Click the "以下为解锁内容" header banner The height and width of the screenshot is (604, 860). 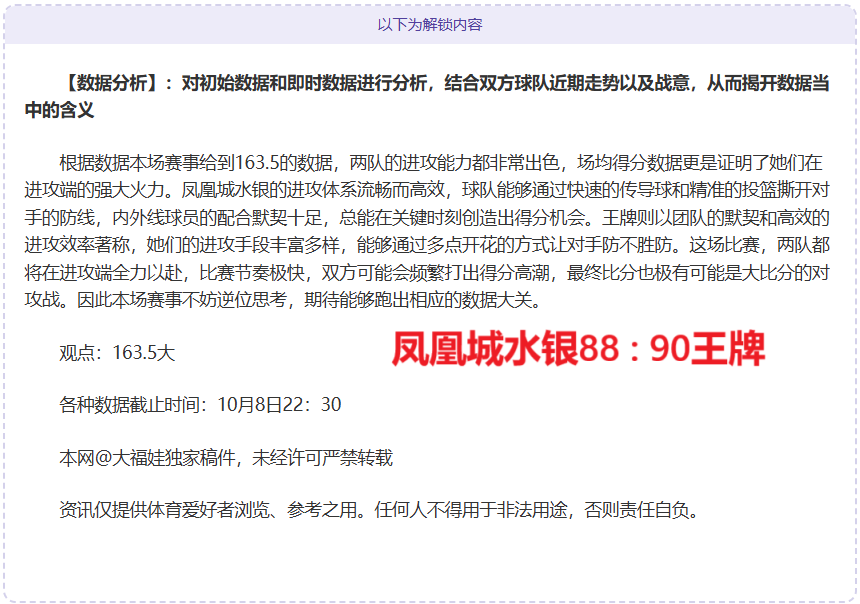(x=430, y=24)
